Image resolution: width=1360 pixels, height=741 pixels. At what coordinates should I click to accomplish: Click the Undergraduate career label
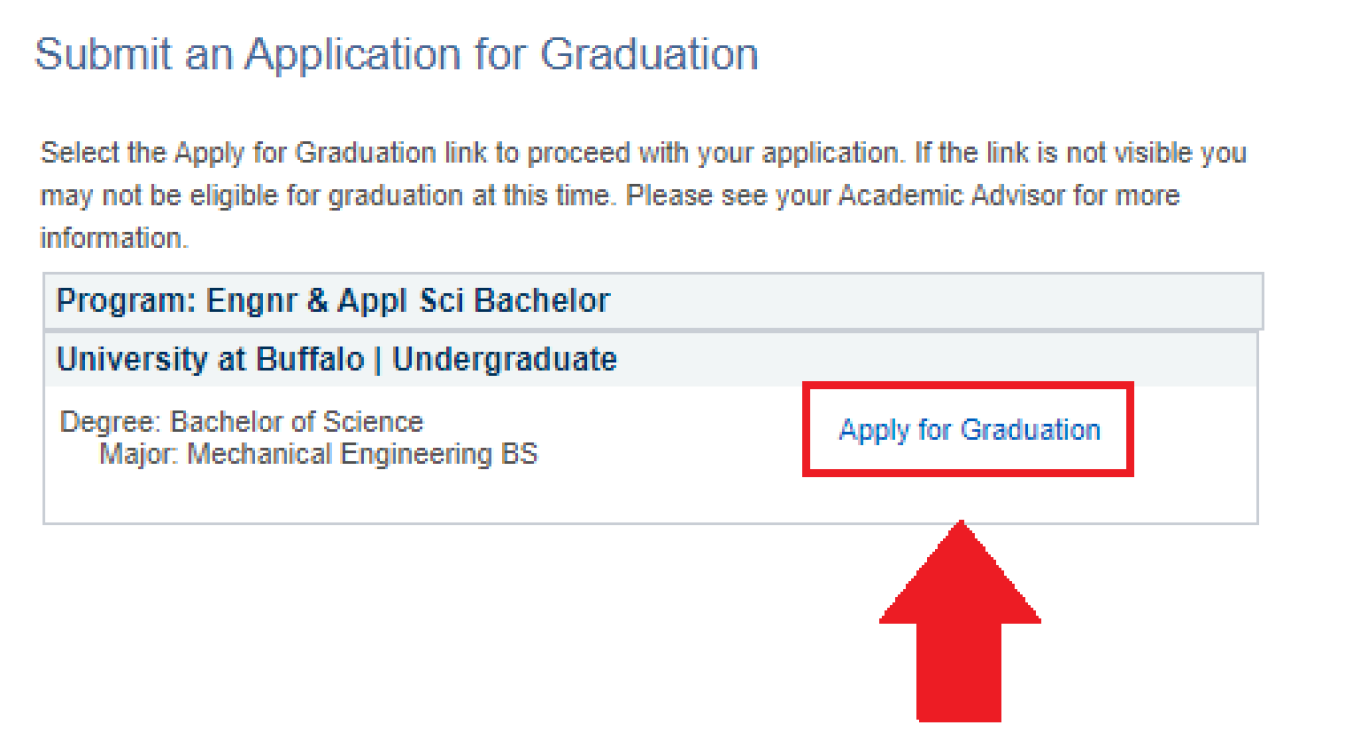[504, 359]
